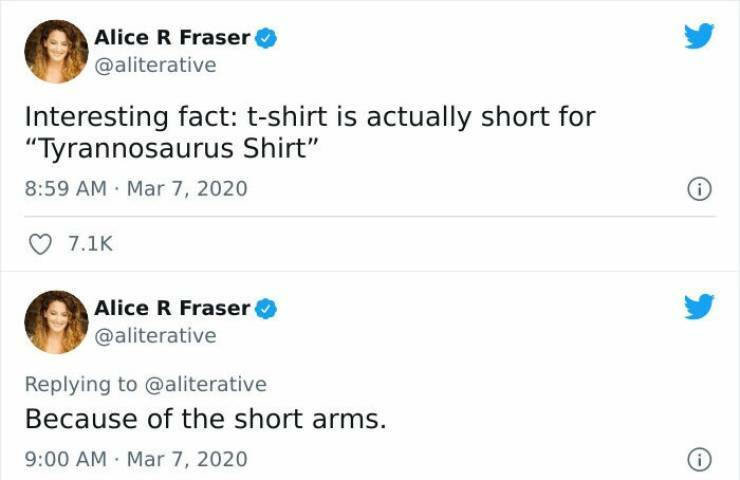Open @aliterative handle under first tweet name
740x480 pixels.
(154, 65)
